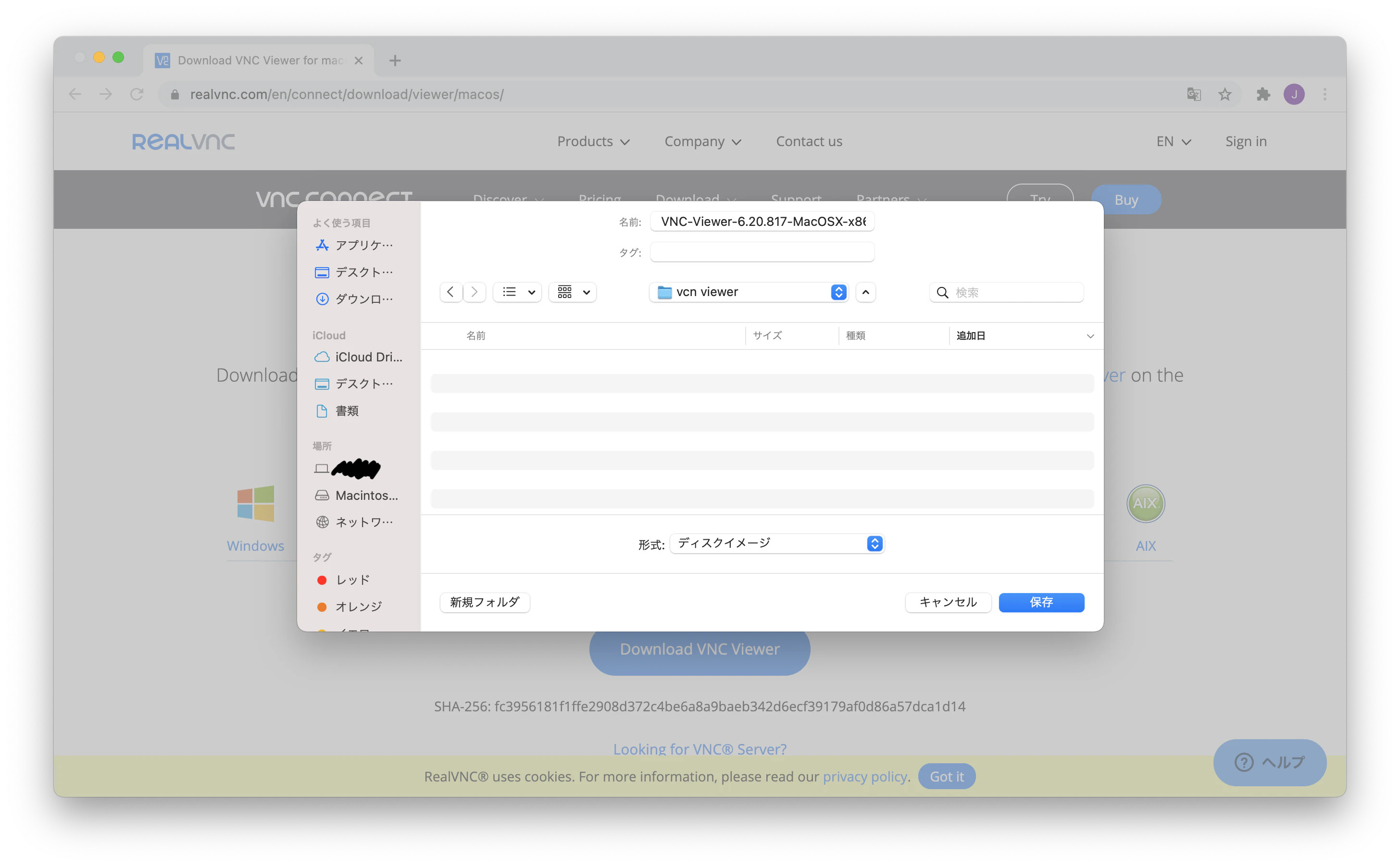Open the vcn viewer folder location popup

coord(749,292)
